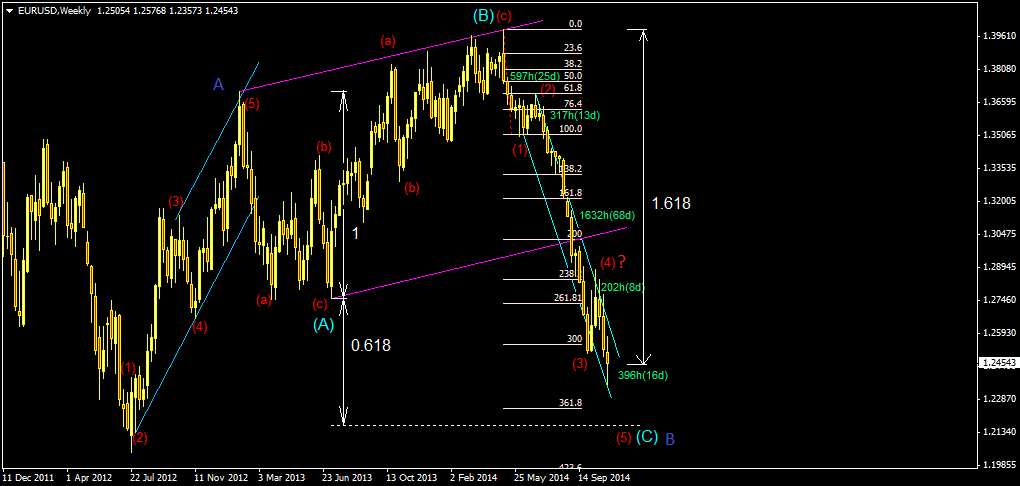The height and width of the screenshot is (486, 1020).
Task: Select the red question mark annotation
Action: click(x=621, y=262)
